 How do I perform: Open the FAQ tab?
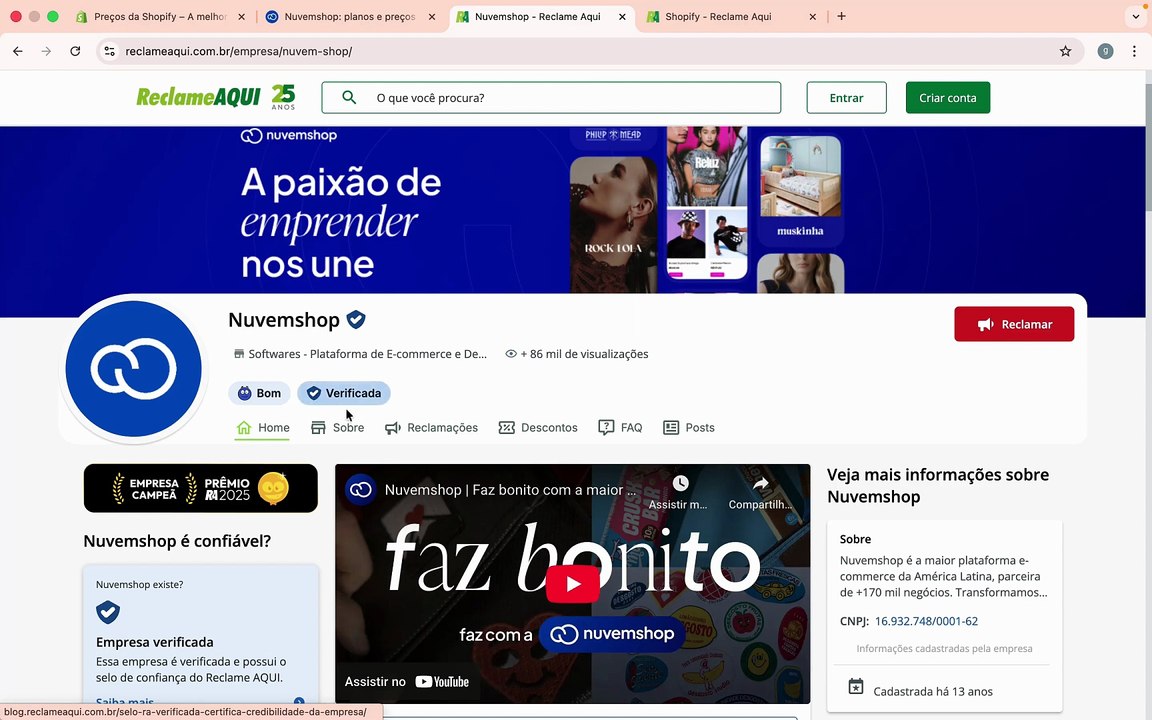[620, 428]
